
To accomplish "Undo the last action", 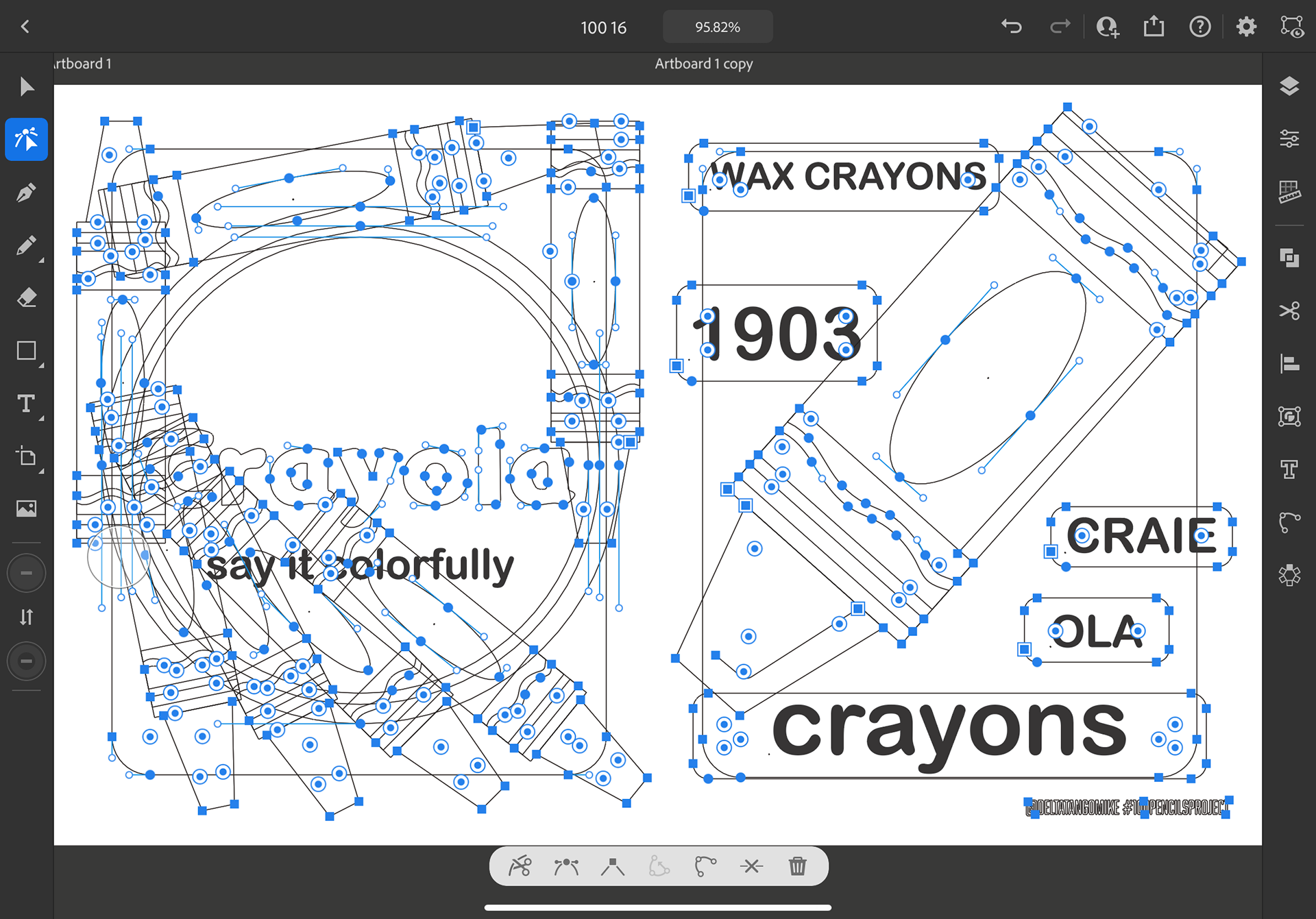I will tap(1012, 27).
